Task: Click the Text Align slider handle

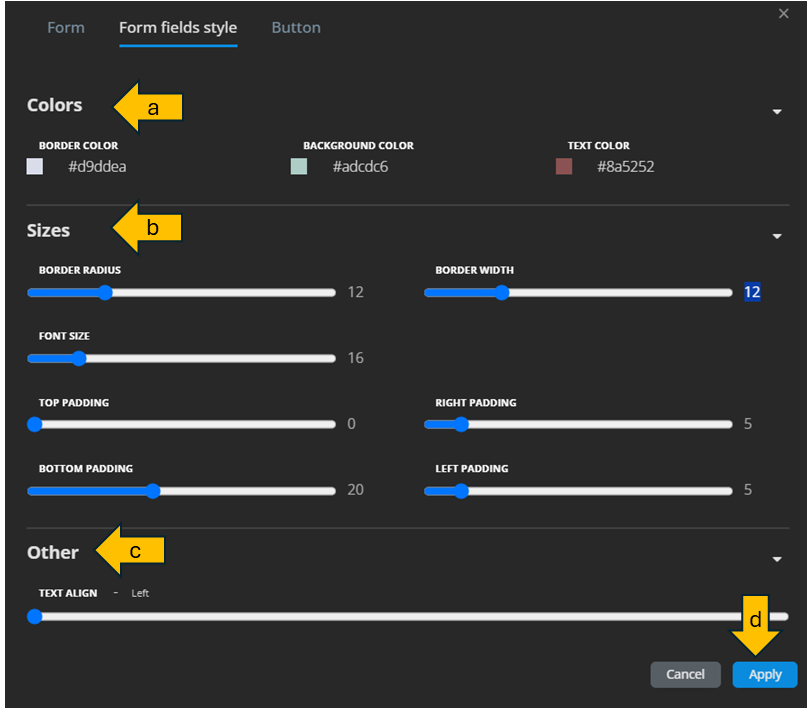Action: (x=35, y=617)
